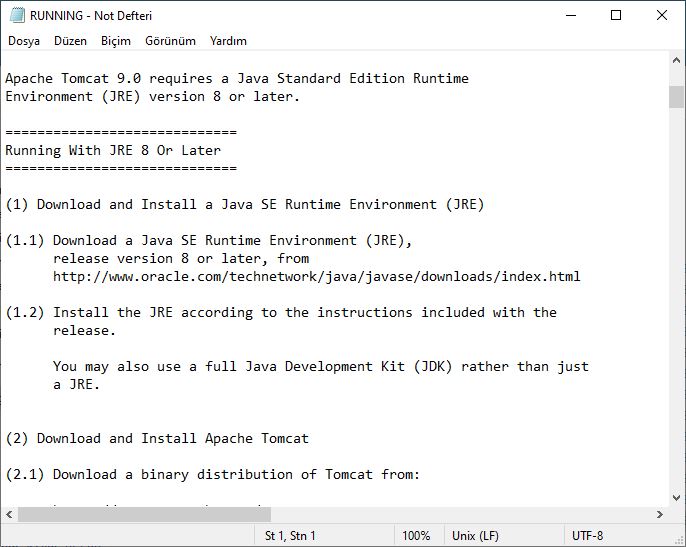Click the 'Unix (LF)' status bar entry
The height and width of the screenshot is (547, 686).
(x=475, y=536)
